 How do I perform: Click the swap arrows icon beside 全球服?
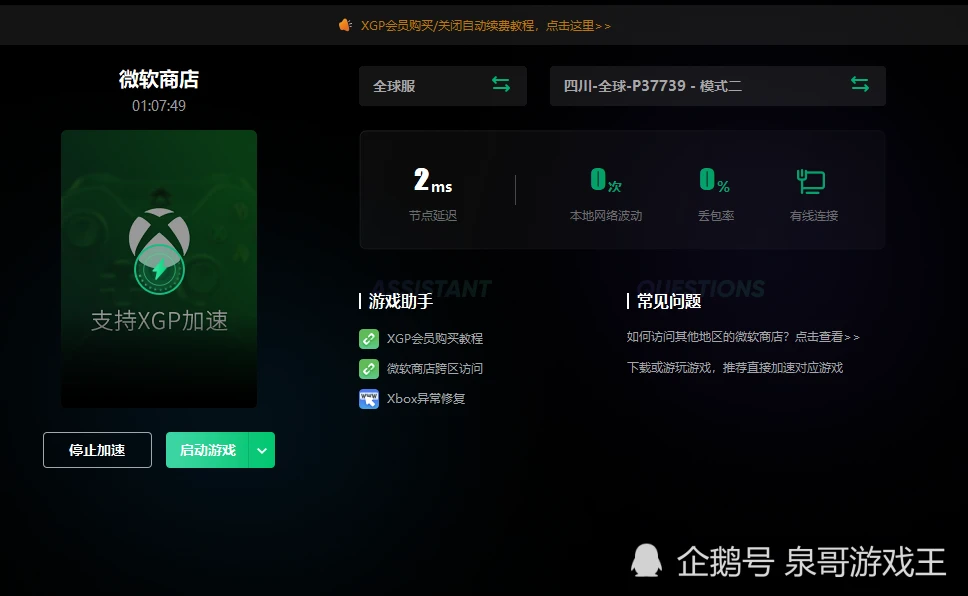point(501,84)
